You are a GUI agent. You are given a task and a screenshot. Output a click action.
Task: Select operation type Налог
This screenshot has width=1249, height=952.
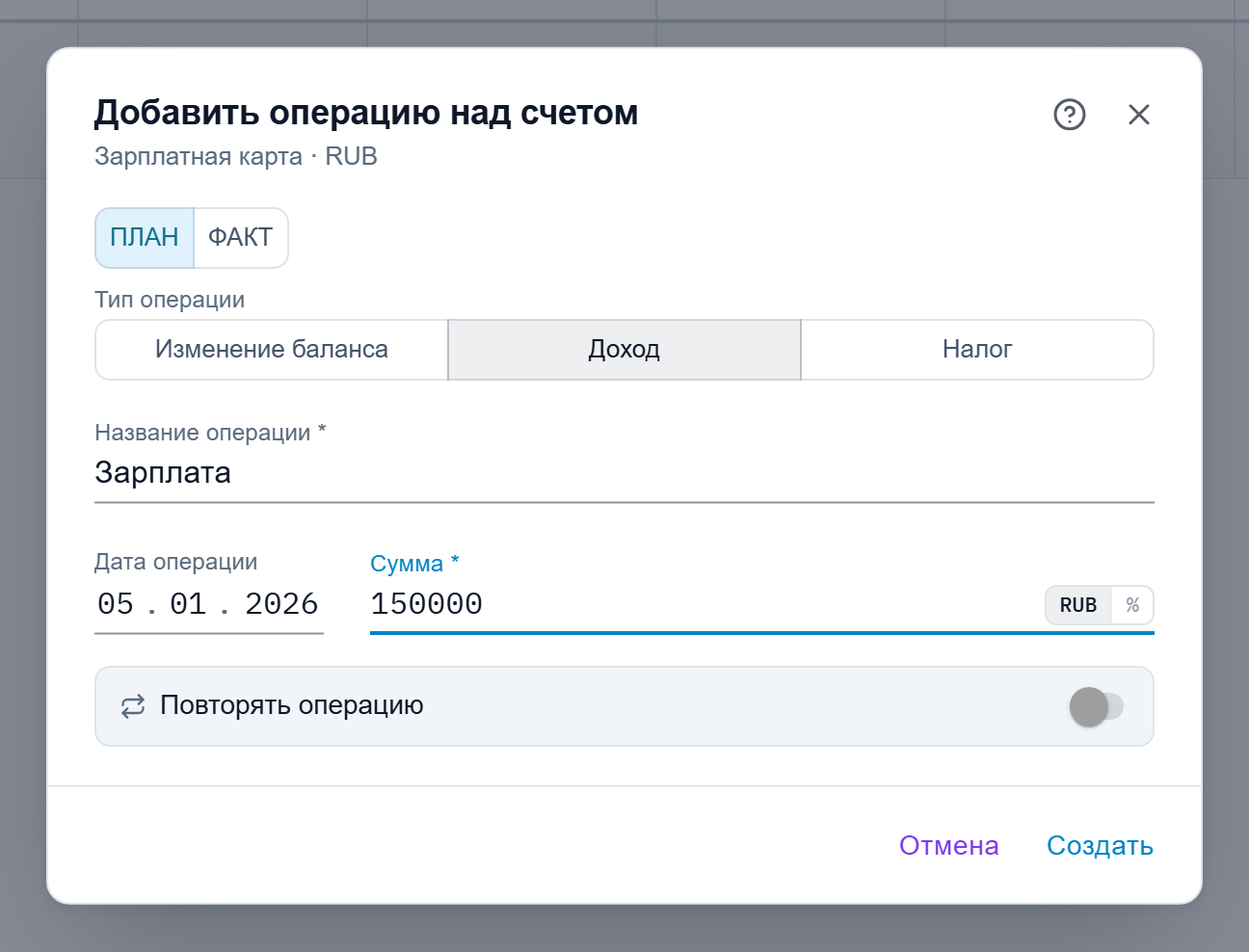977,350
